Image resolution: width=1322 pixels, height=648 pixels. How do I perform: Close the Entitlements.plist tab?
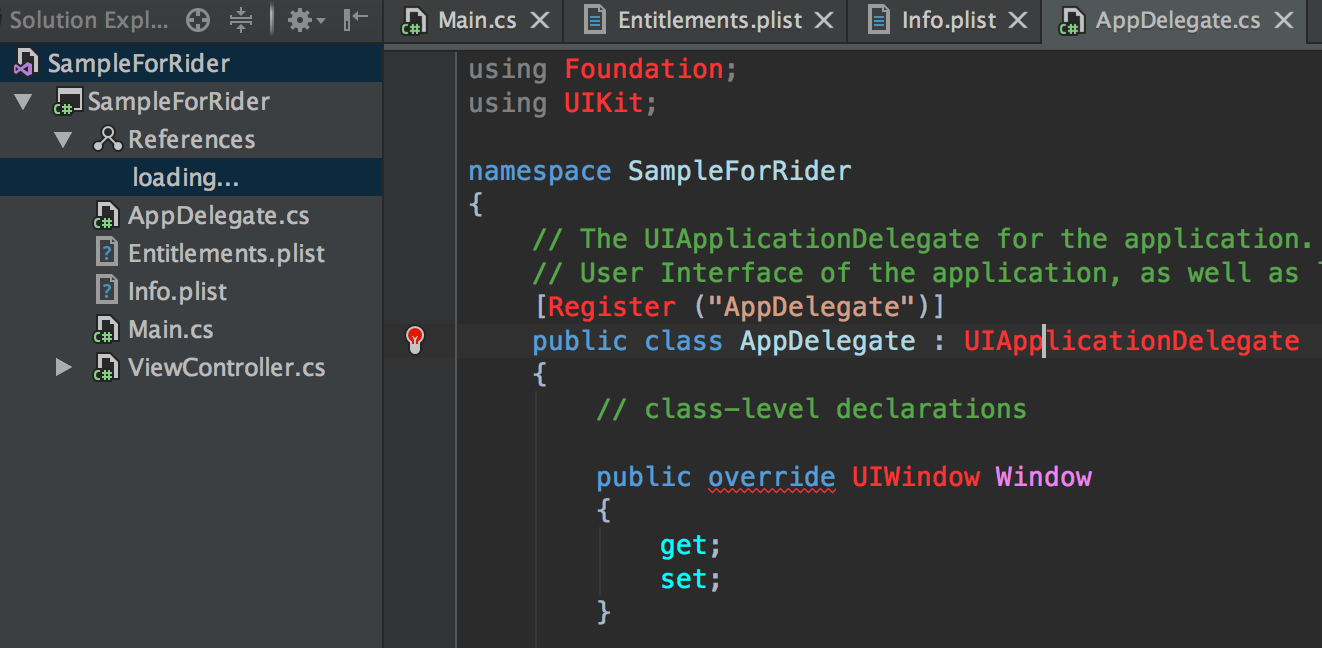[824, 21]
